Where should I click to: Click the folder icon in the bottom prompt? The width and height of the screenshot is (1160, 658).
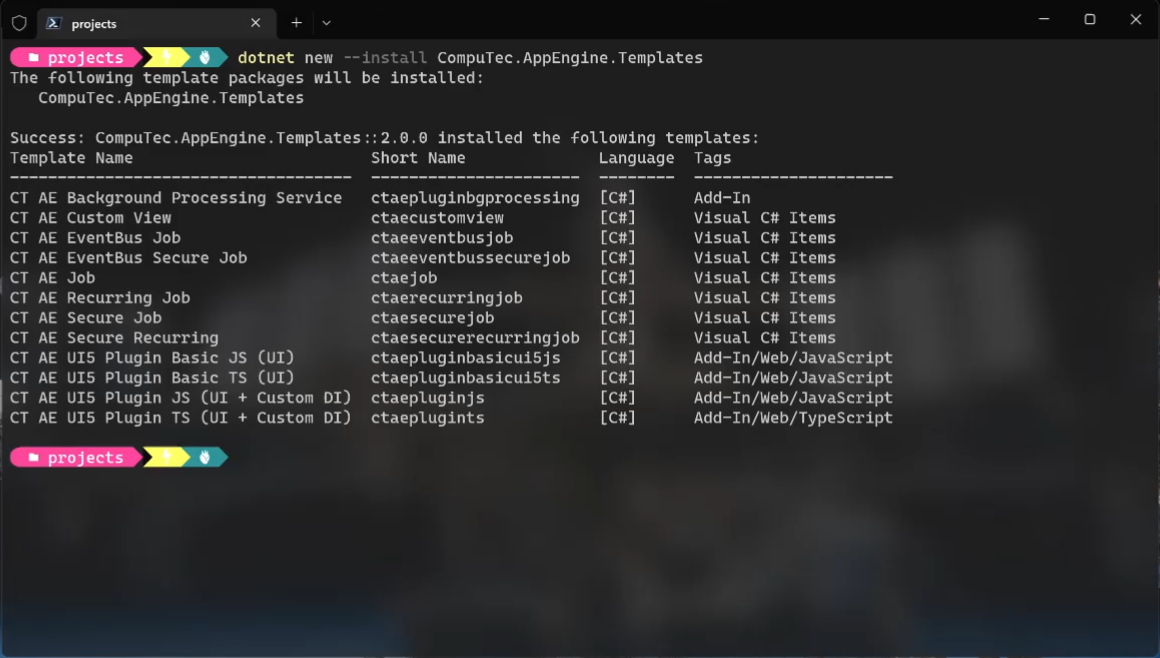pyautogui.click(x=34, y=458)
